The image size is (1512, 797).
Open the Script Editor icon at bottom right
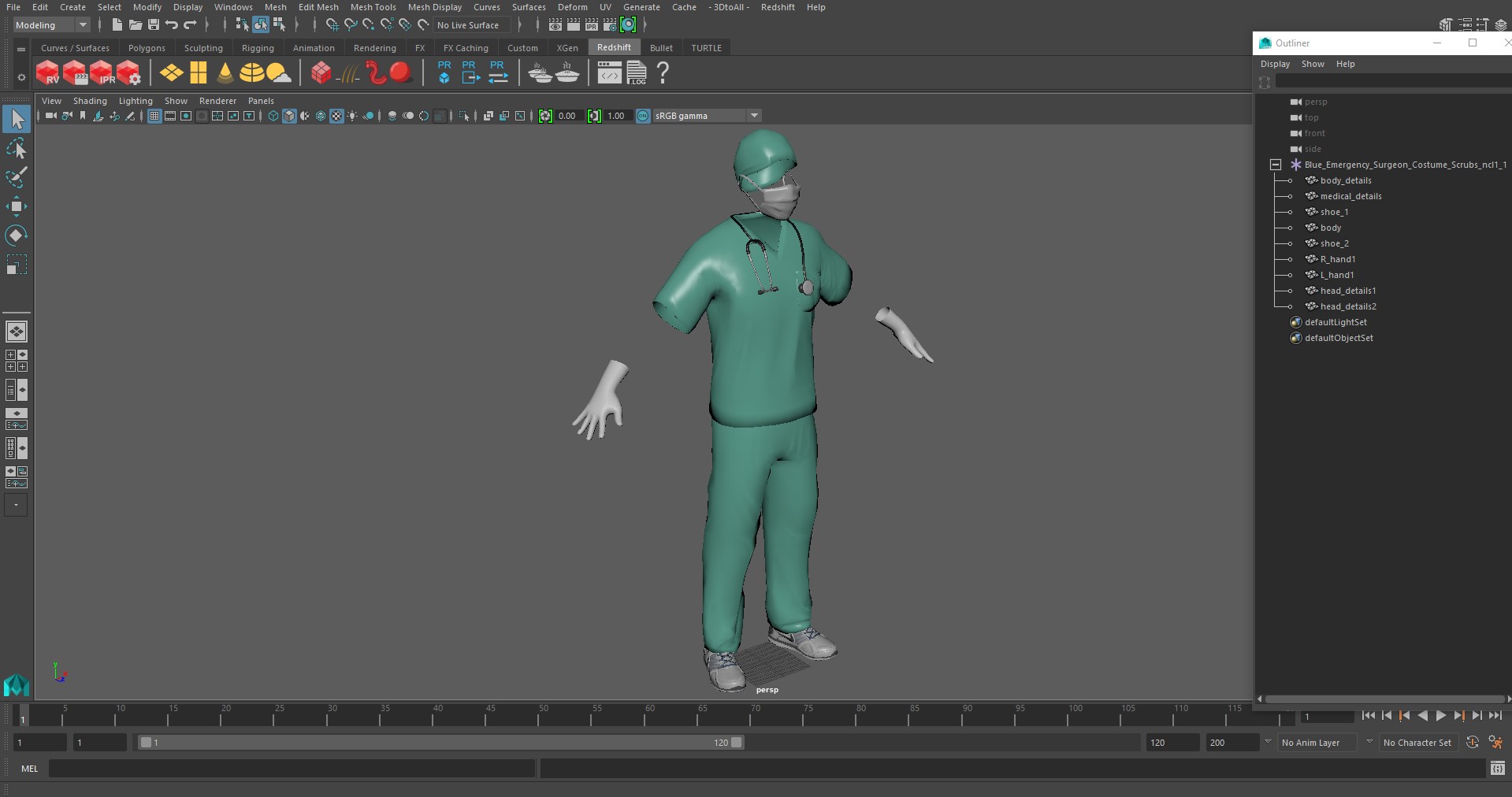(1498, 768)
